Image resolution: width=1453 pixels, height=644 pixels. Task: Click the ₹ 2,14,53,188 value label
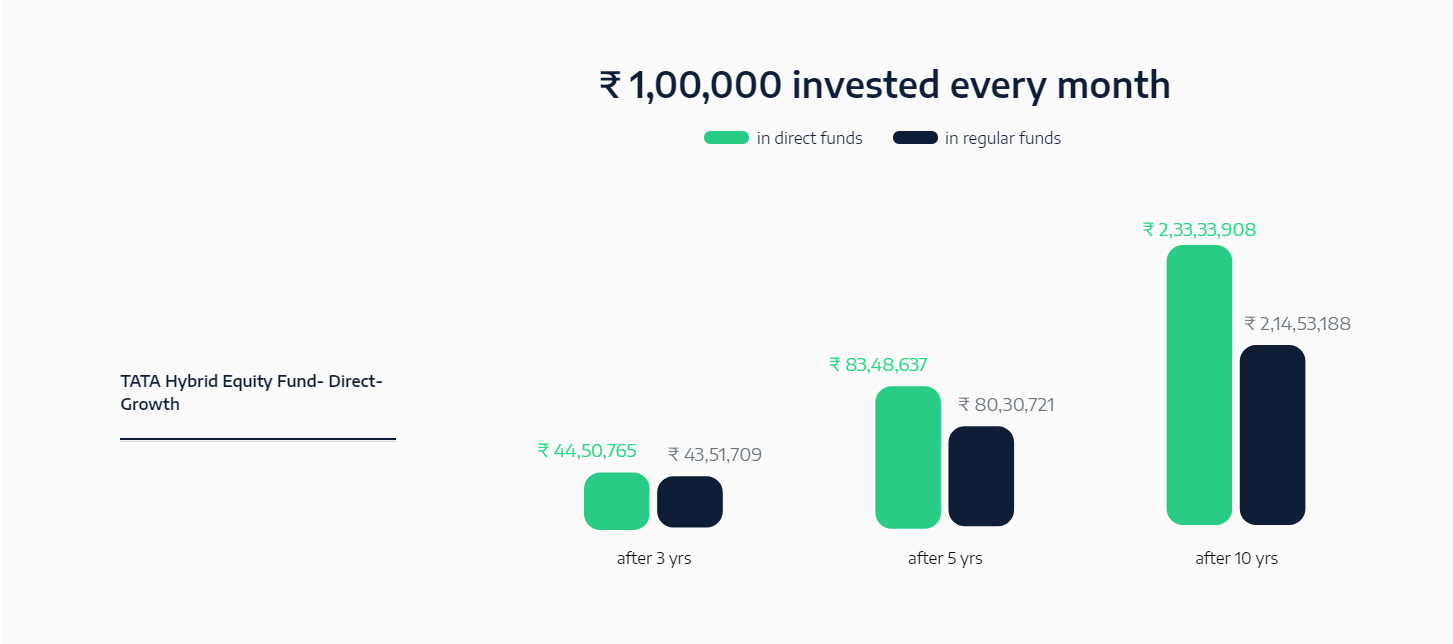(x=1298, y=324)
